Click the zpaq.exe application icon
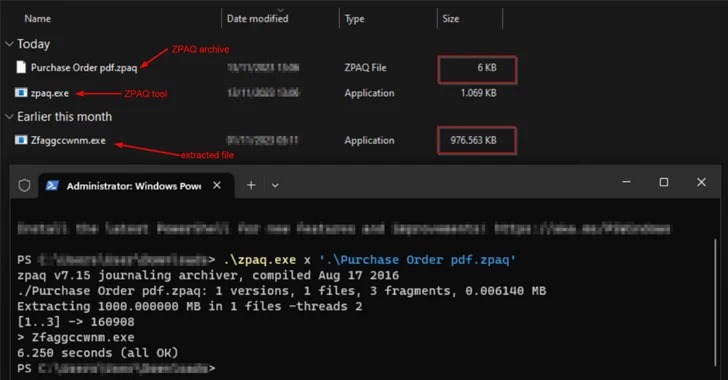The width and height of the screenshot is (728, 380). point(21,93)
